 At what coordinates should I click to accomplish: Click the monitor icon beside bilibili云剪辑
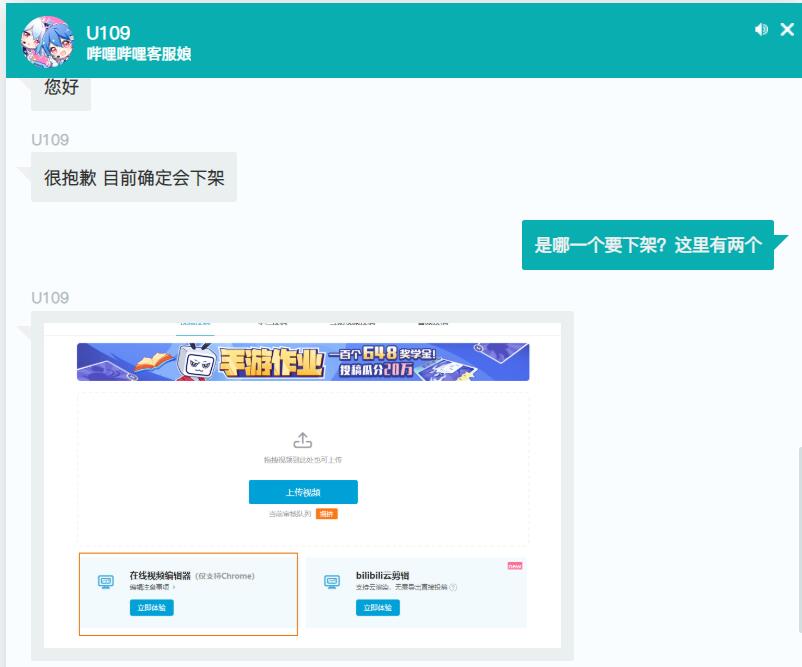click(332, 582)
